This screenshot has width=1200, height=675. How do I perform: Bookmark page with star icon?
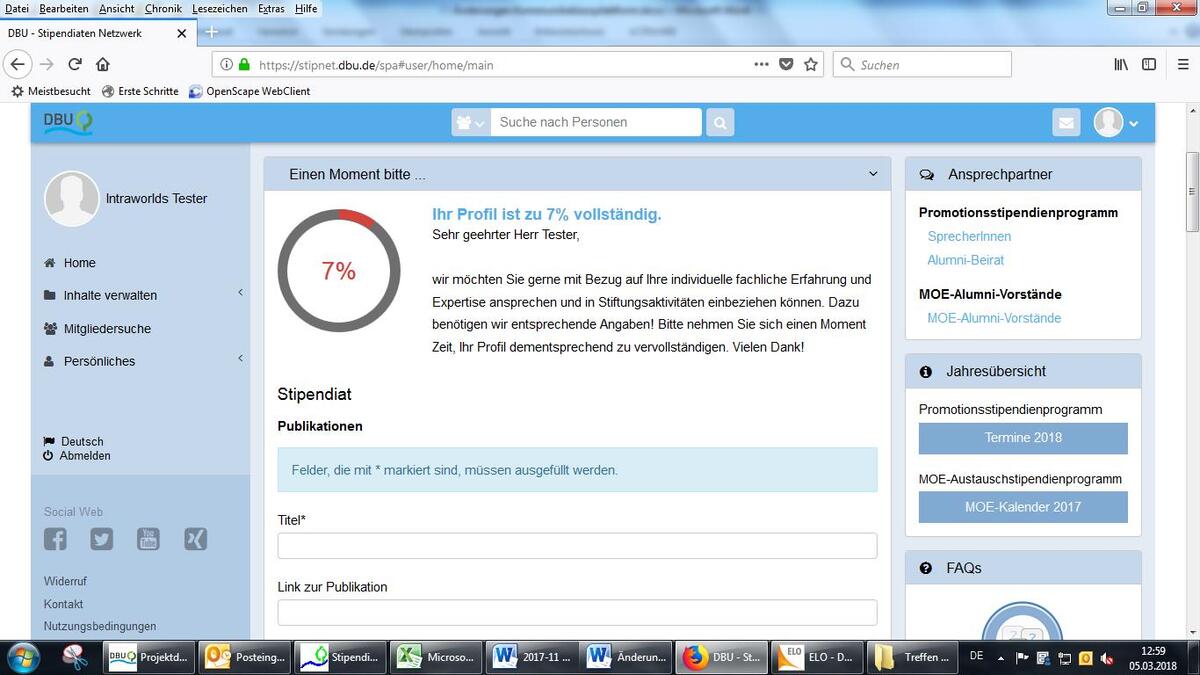811,65
